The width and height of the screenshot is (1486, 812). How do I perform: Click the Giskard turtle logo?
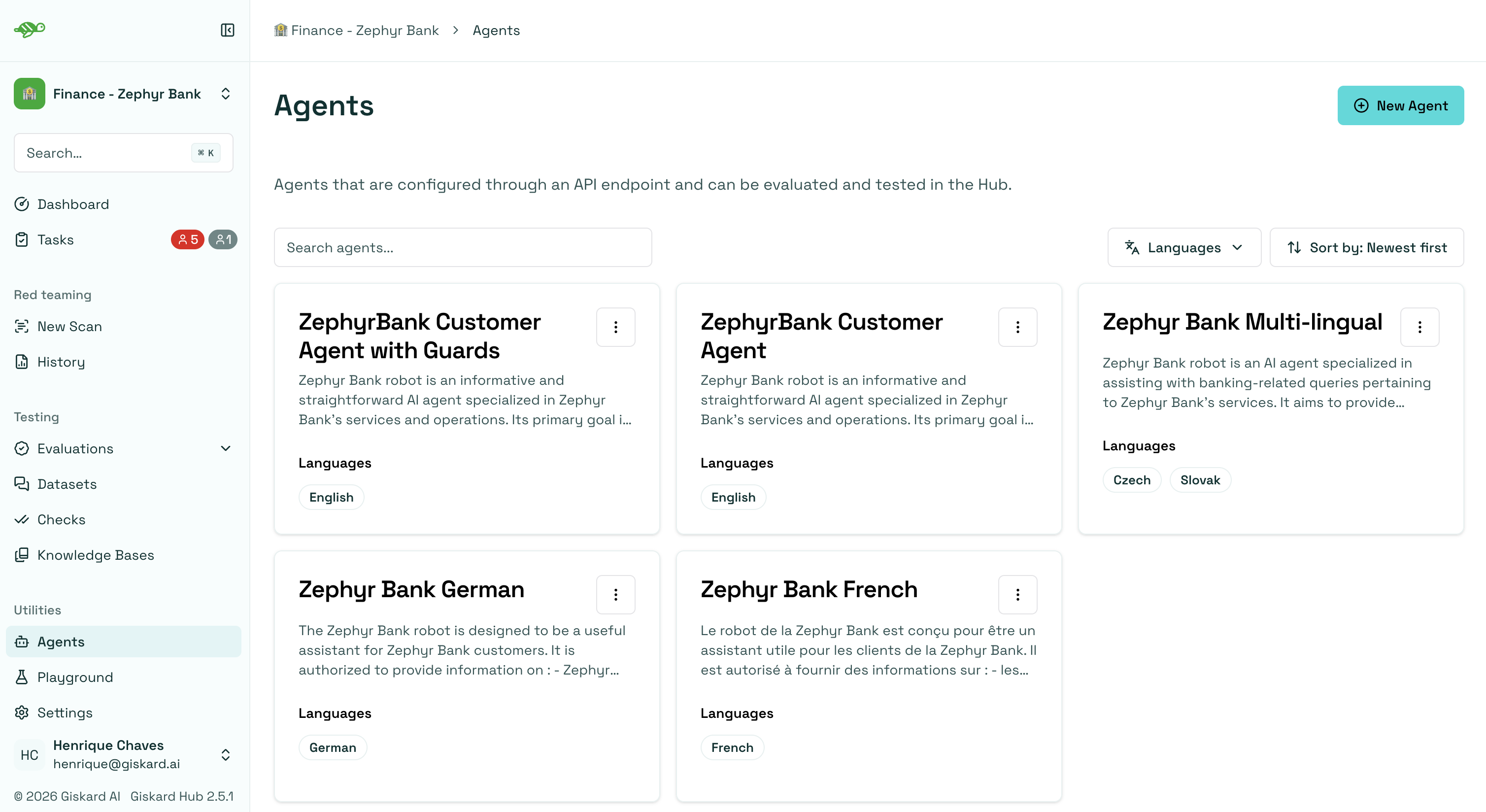click(x=30, y=29)
